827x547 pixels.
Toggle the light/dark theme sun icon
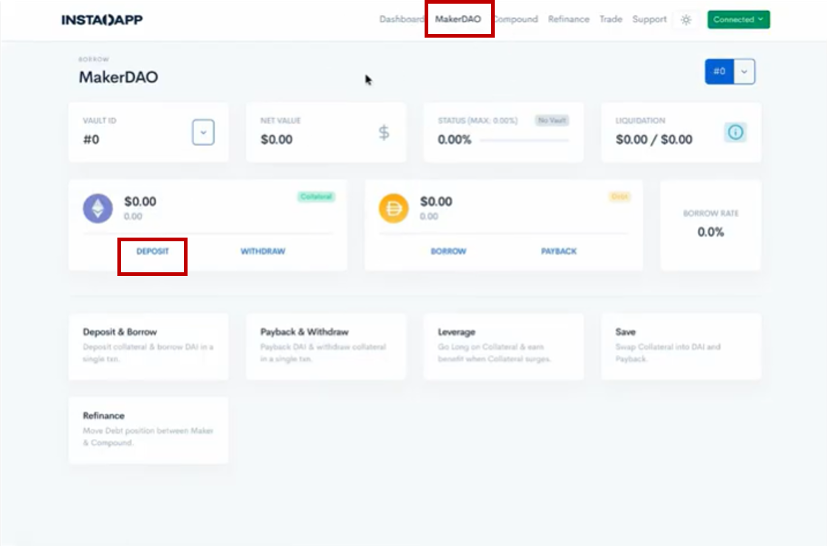tap(686, 20)
